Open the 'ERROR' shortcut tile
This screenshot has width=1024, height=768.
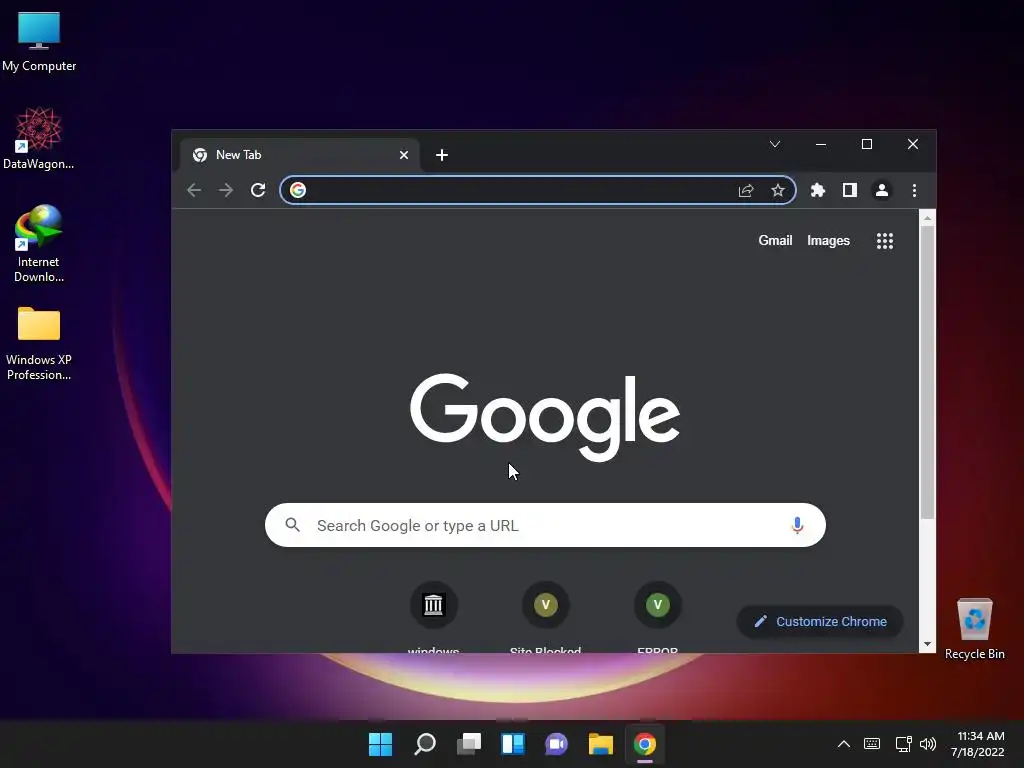click(x=658, y=617)
